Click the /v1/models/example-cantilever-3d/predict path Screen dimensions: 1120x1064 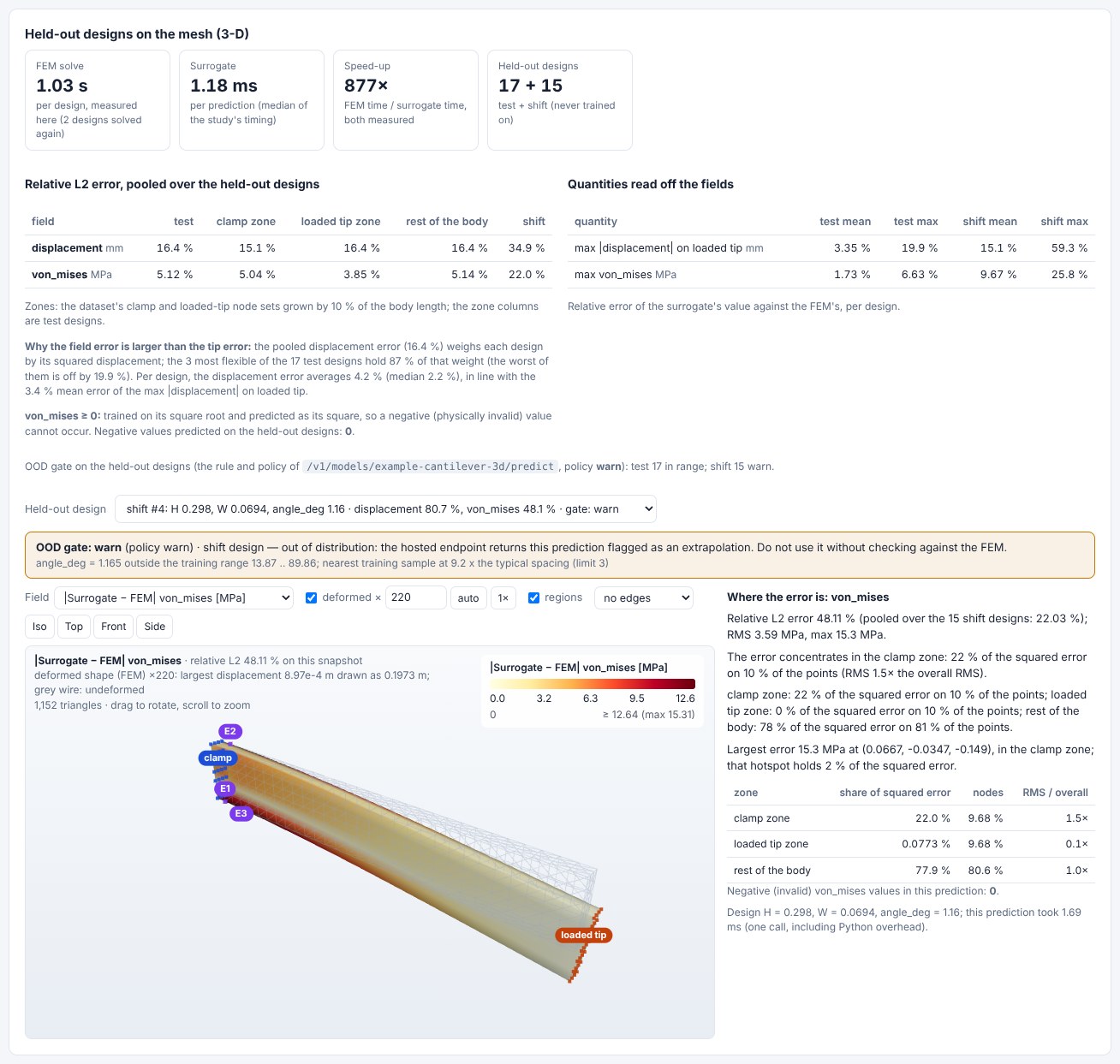(431, 467)
